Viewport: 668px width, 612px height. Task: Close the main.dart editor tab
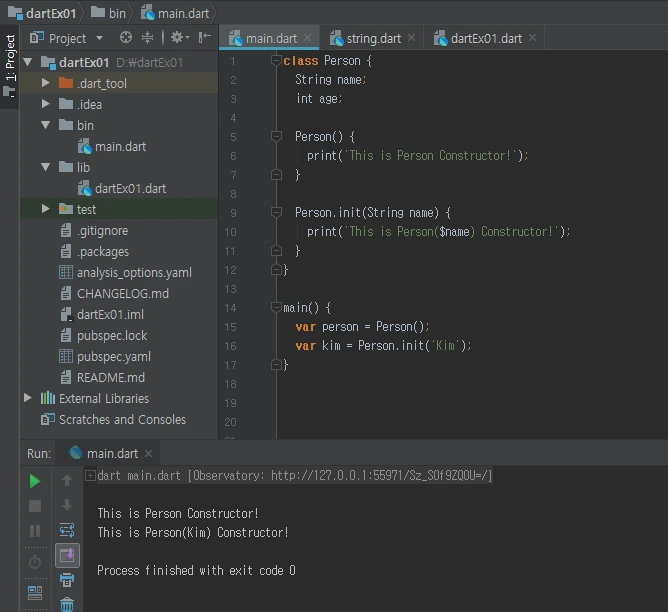[308, 38]
